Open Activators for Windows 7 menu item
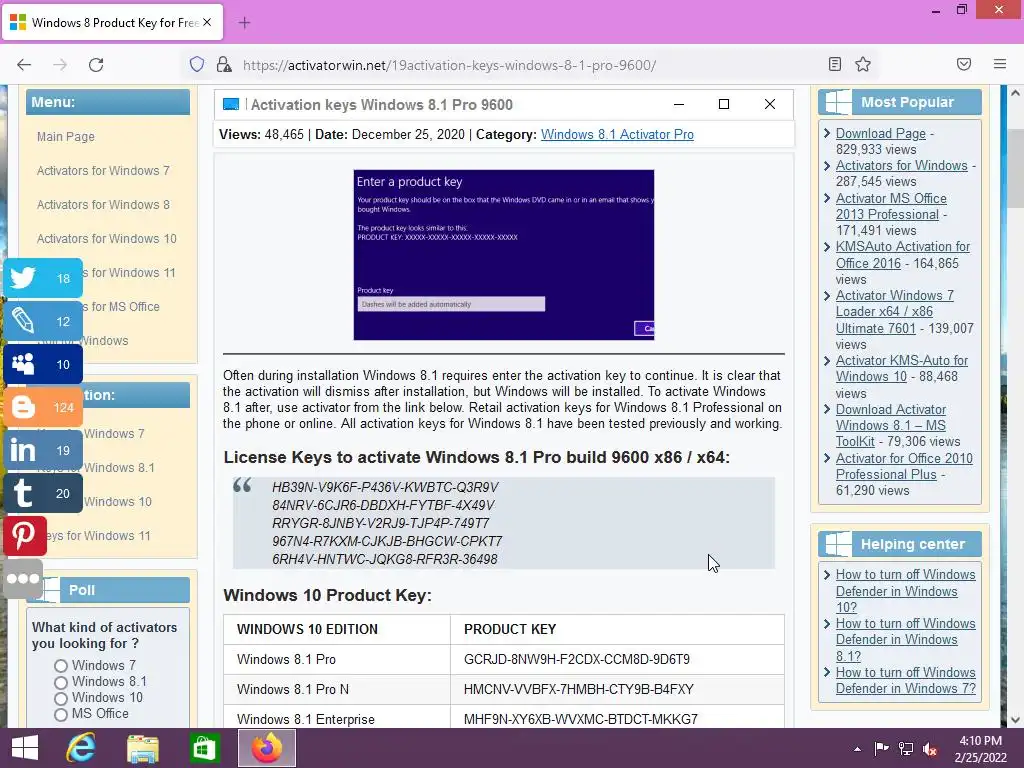This screenshot has width=1024, height=768. 103,170
